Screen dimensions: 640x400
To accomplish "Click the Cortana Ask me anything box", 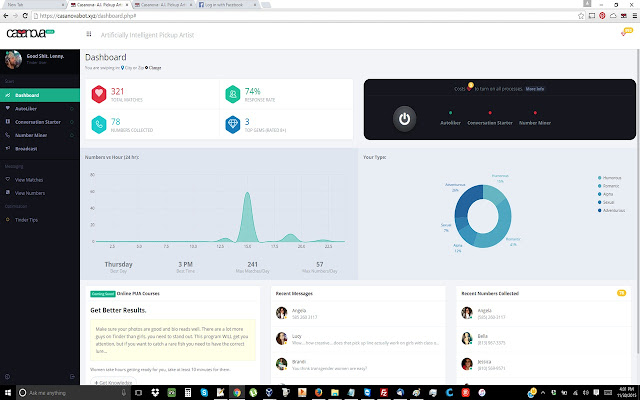I will pyautogui.click(x=73, y=393).
